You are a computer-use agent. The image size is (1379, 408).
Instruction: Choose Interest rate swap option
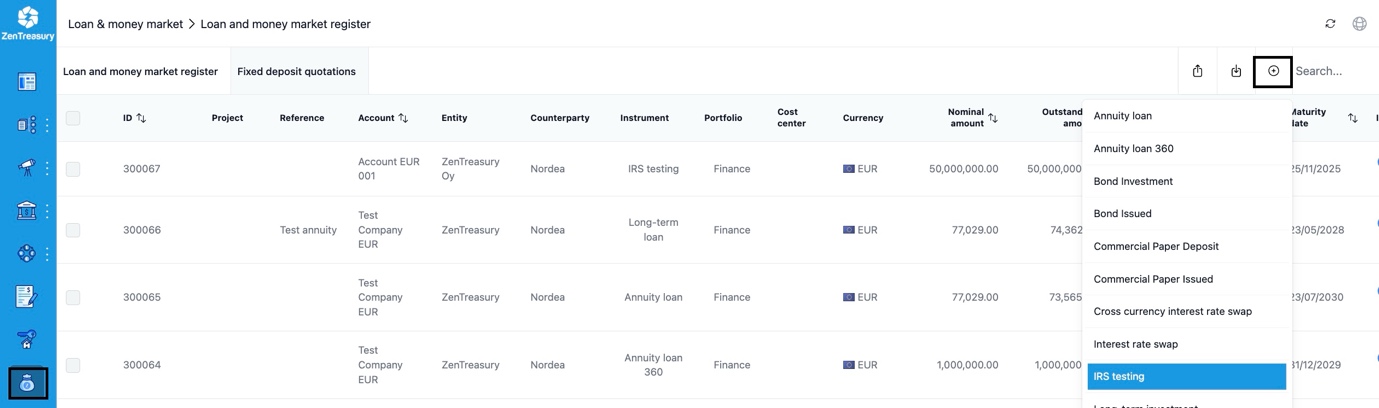click(x=1187, y=344)
